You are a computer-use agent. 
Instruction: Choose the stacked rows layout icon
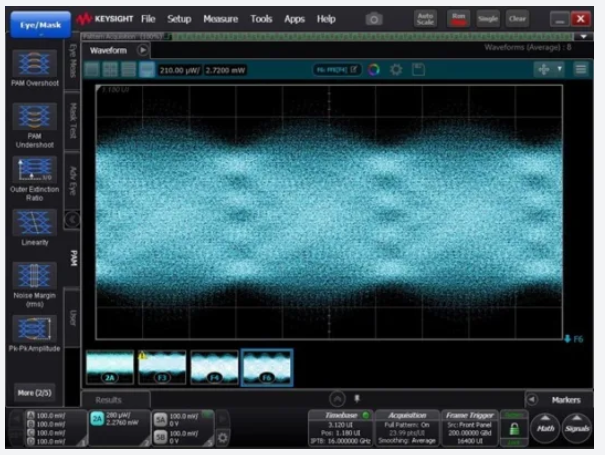[128, 70]
